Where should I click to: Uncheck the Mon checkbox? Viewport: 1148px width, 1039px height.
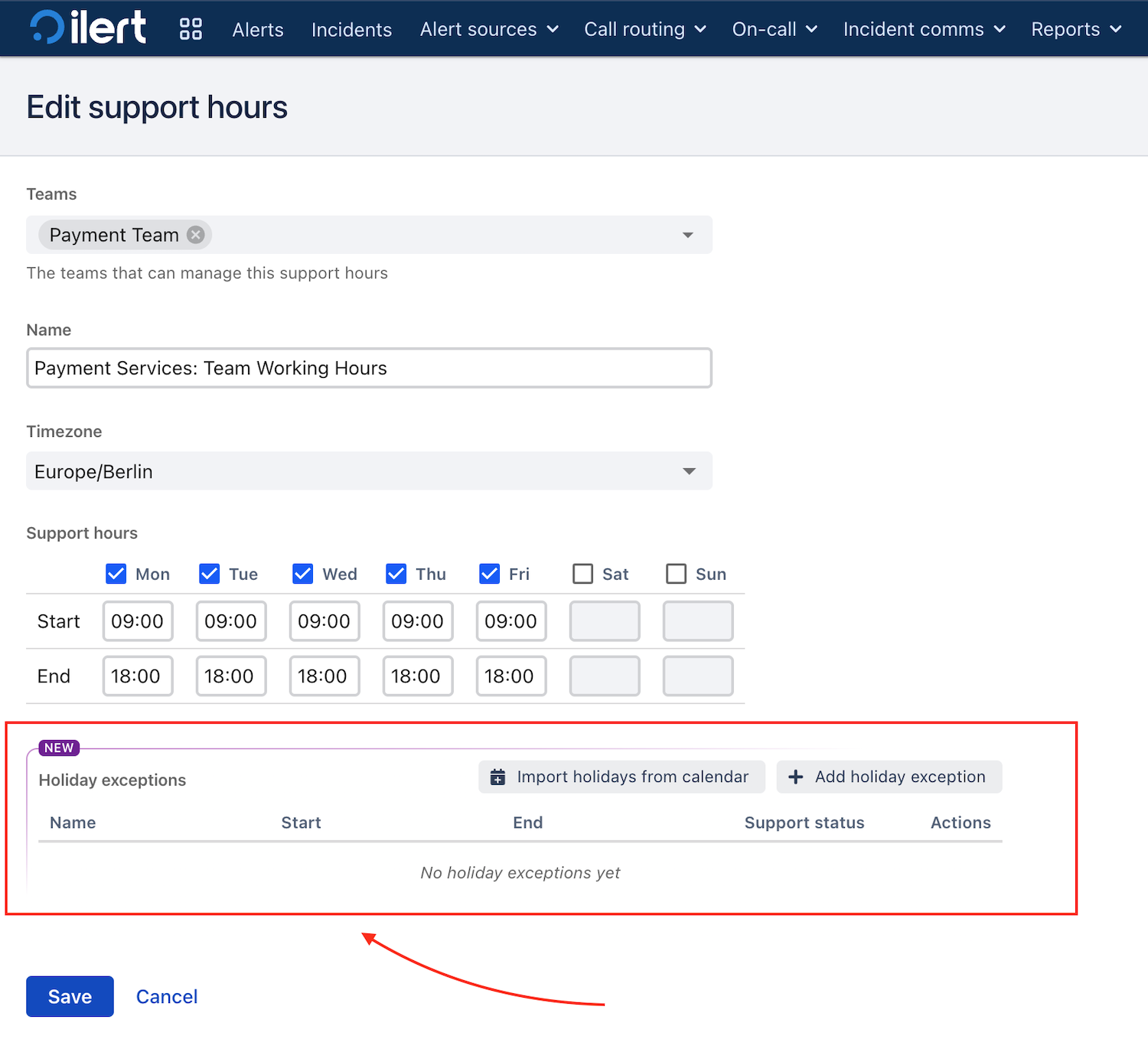coord(116,574)
